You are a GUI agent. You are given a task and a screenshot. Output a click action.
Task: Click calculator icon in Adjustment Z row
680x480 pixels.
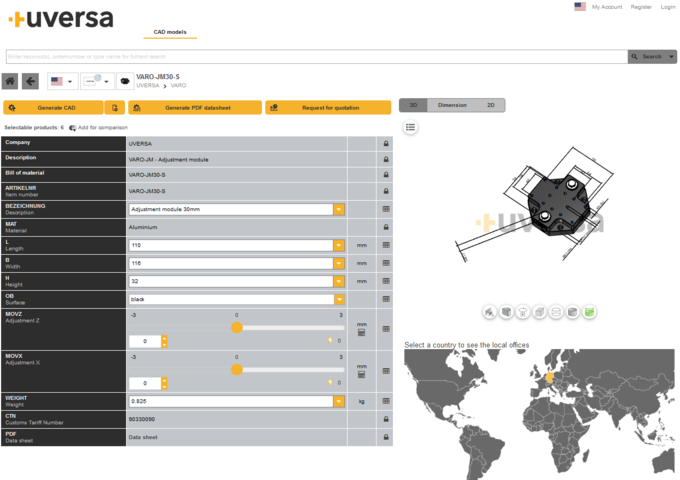[x=361, y=333]
